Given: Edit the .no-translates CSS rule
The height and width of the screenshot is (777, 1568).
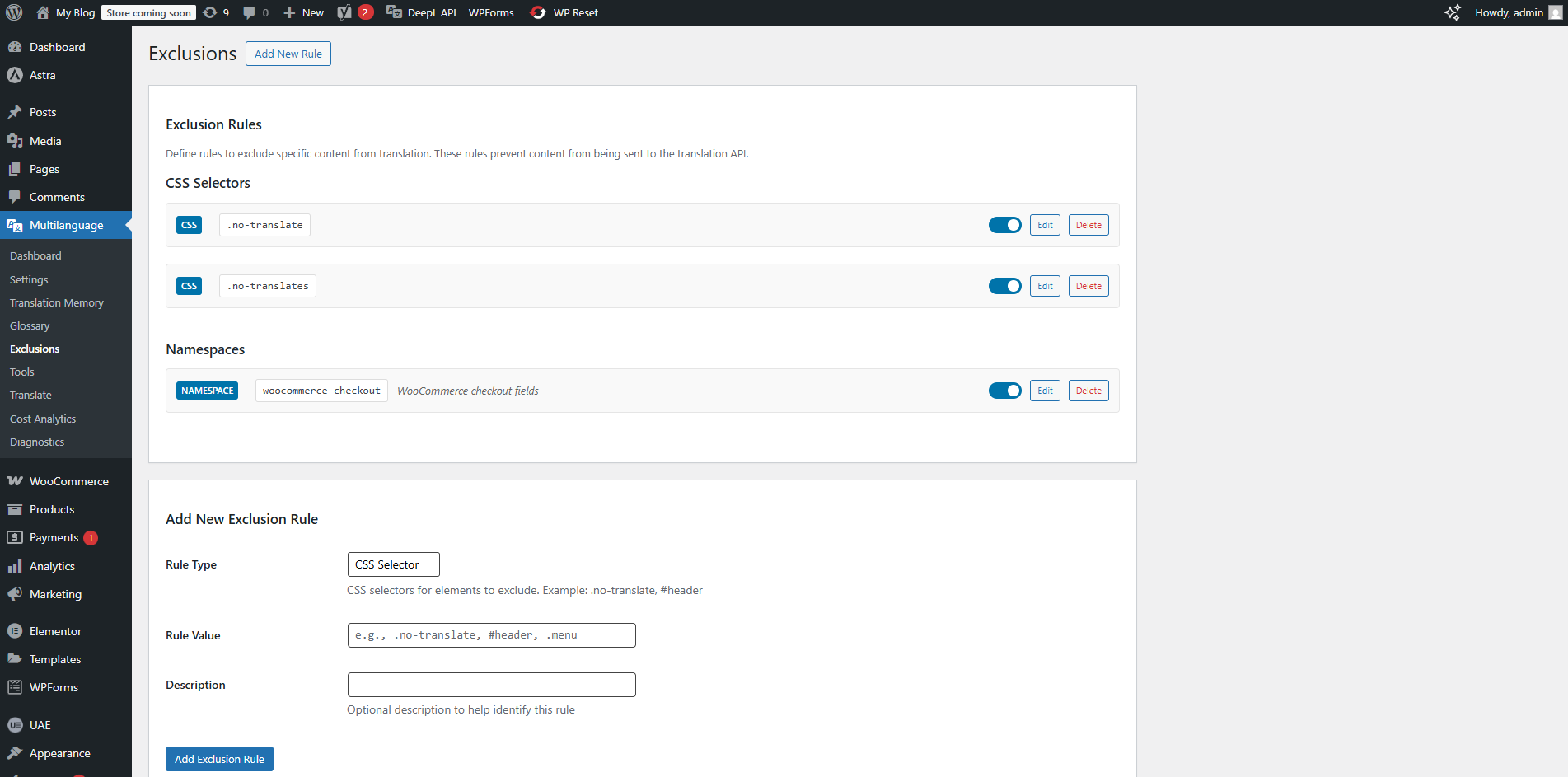Looking at the screenshot, I should (x=1045, y=286).
